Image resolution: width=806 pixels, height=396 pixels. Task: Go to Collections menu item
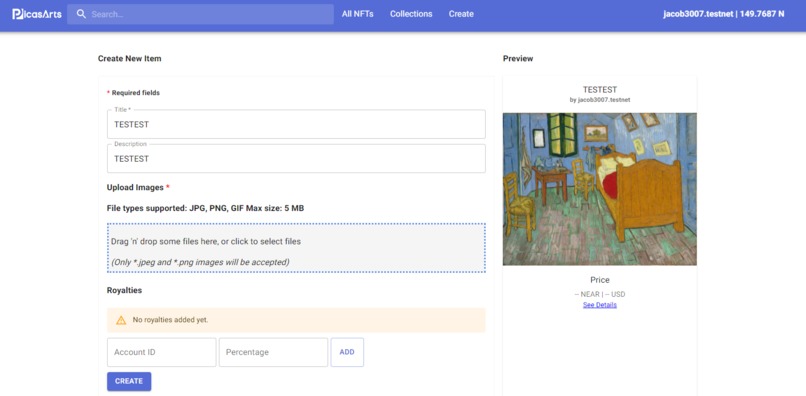(x=411, y=14)
